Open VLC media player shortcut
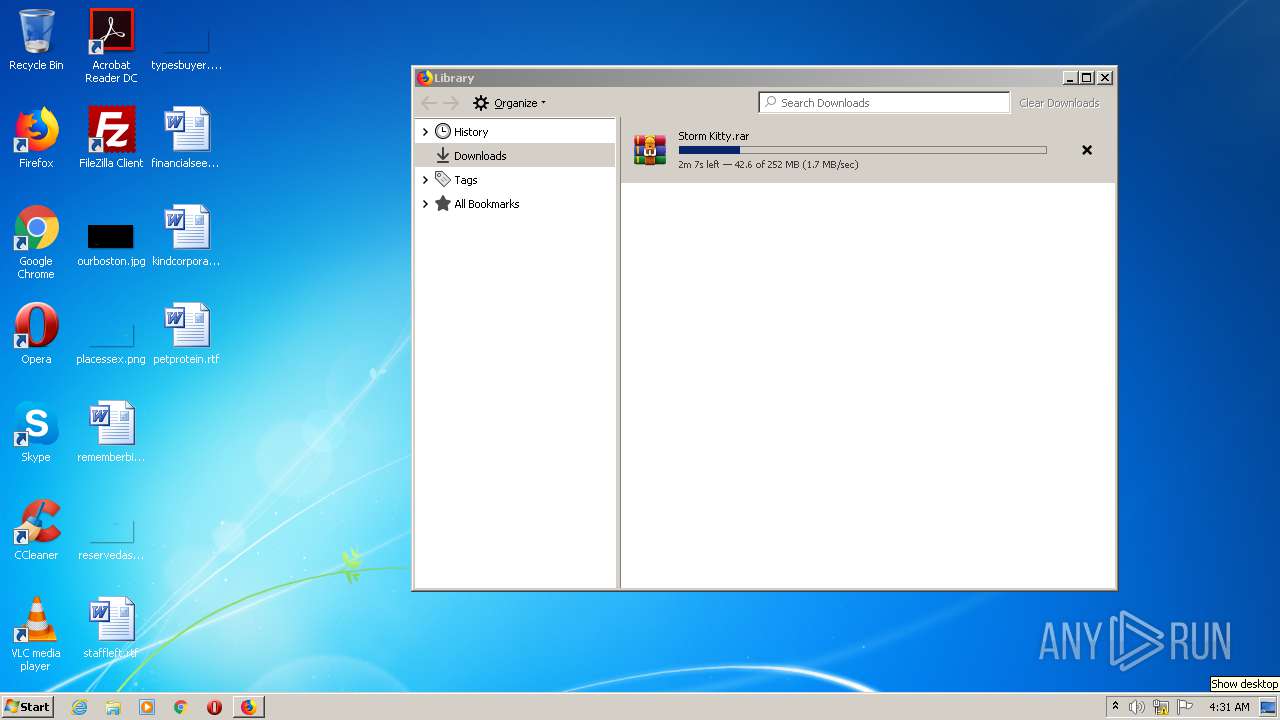The height and width of the screenshot is (720, 1280). click(x=36, y=634)
